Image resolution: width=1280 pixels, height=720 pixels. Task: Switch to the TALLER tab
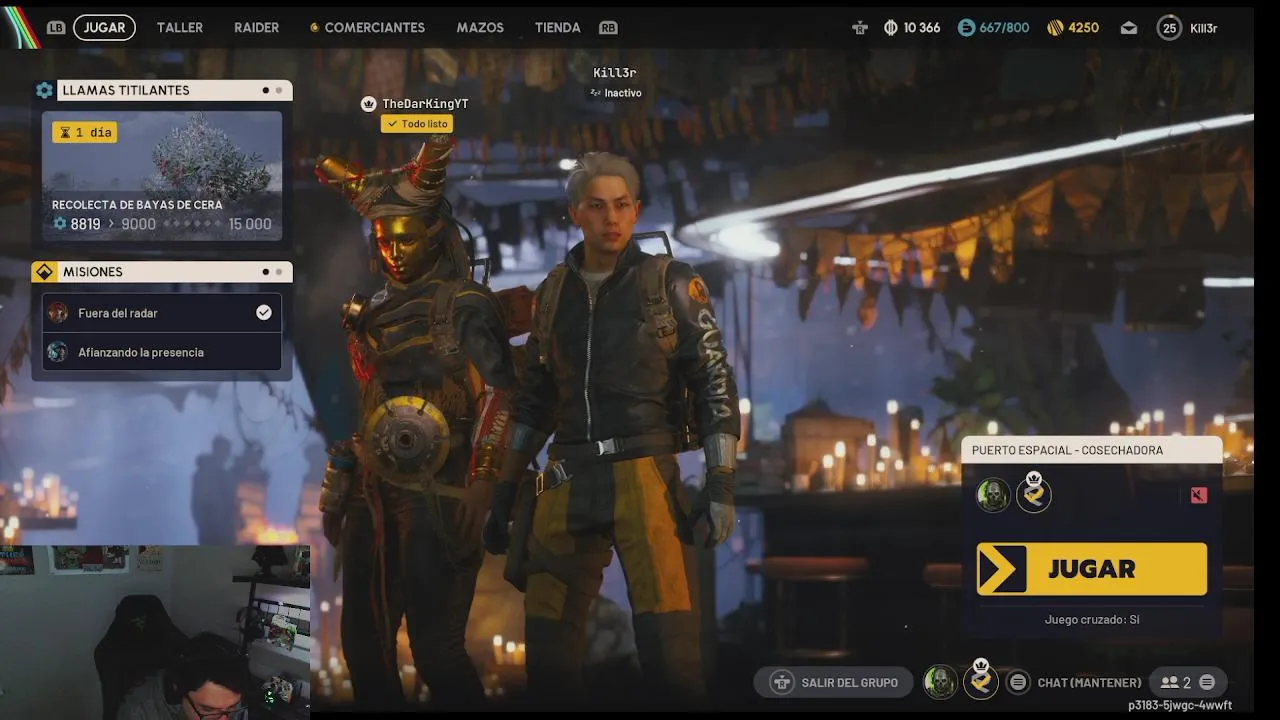(180, 27)
